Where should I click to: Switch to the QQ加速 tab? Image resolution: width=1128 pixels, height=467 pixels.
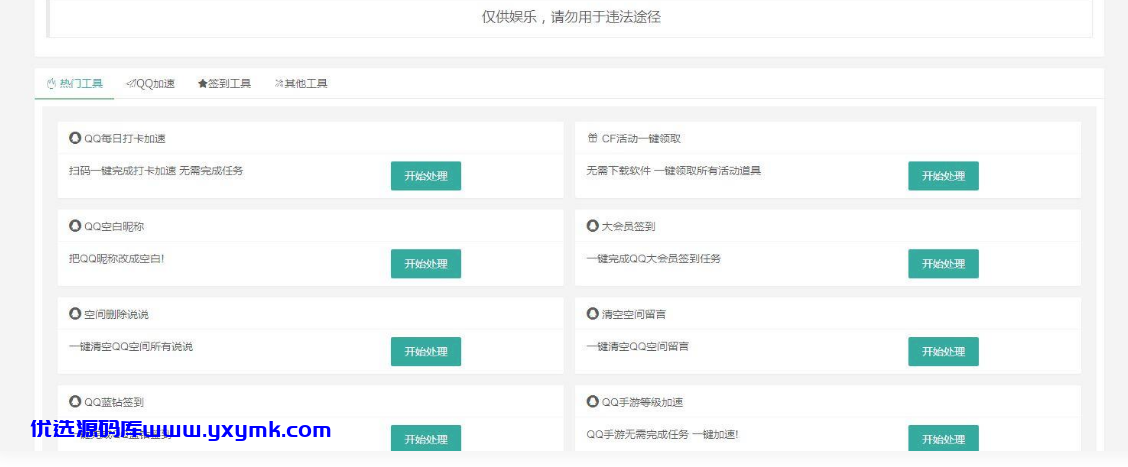coord(150,83)
